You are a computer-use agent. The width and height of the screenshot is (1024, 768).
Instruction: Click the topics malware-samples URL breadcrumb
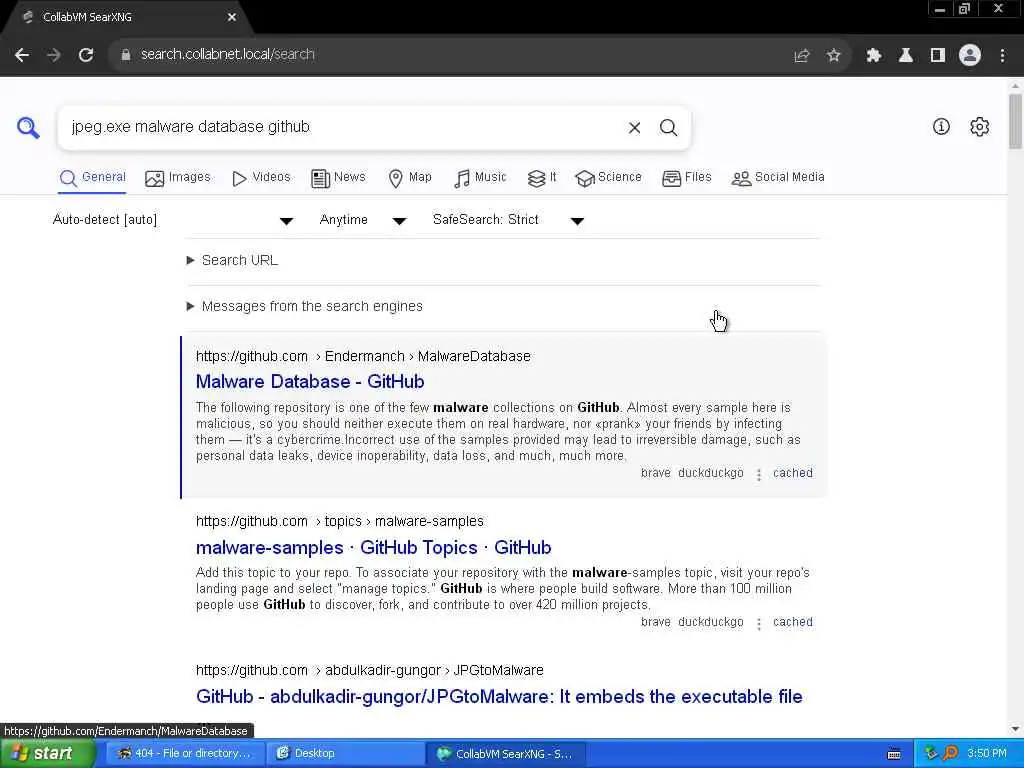pyautogui.click(x=340, y=522)
